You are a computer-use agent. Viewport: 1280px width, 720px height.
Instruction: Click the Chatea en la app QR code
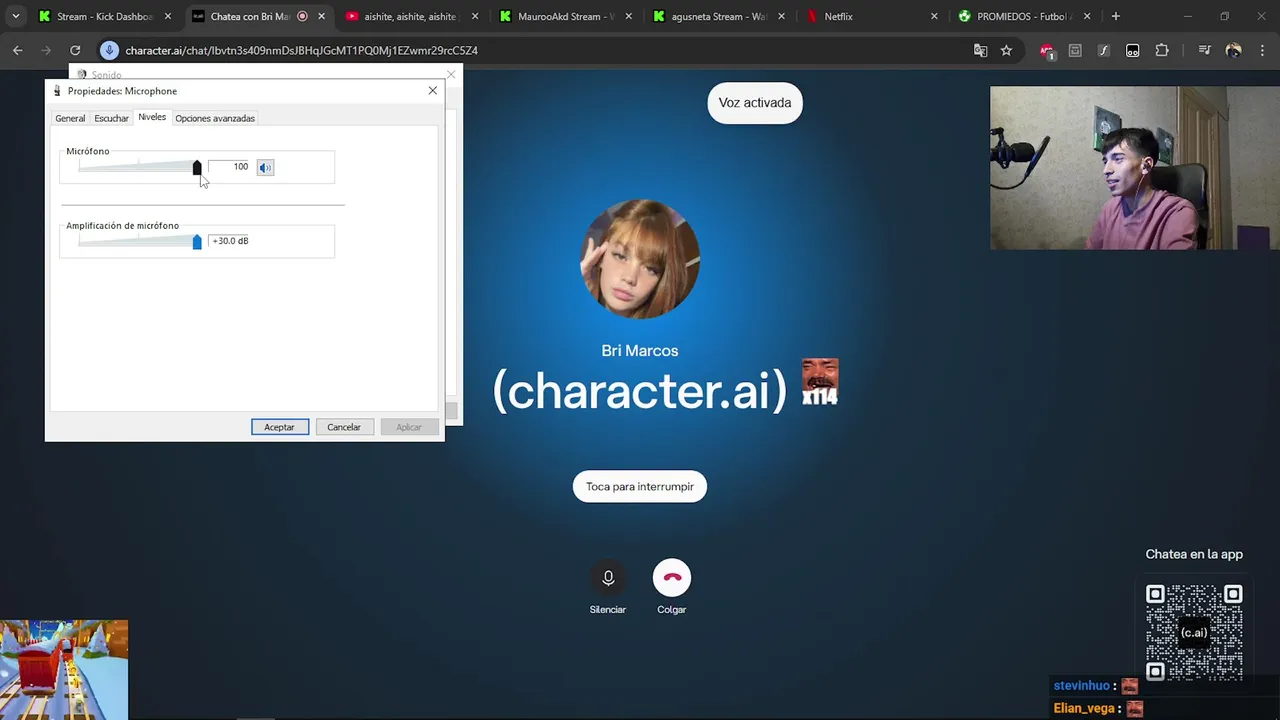pos(1194,632)
